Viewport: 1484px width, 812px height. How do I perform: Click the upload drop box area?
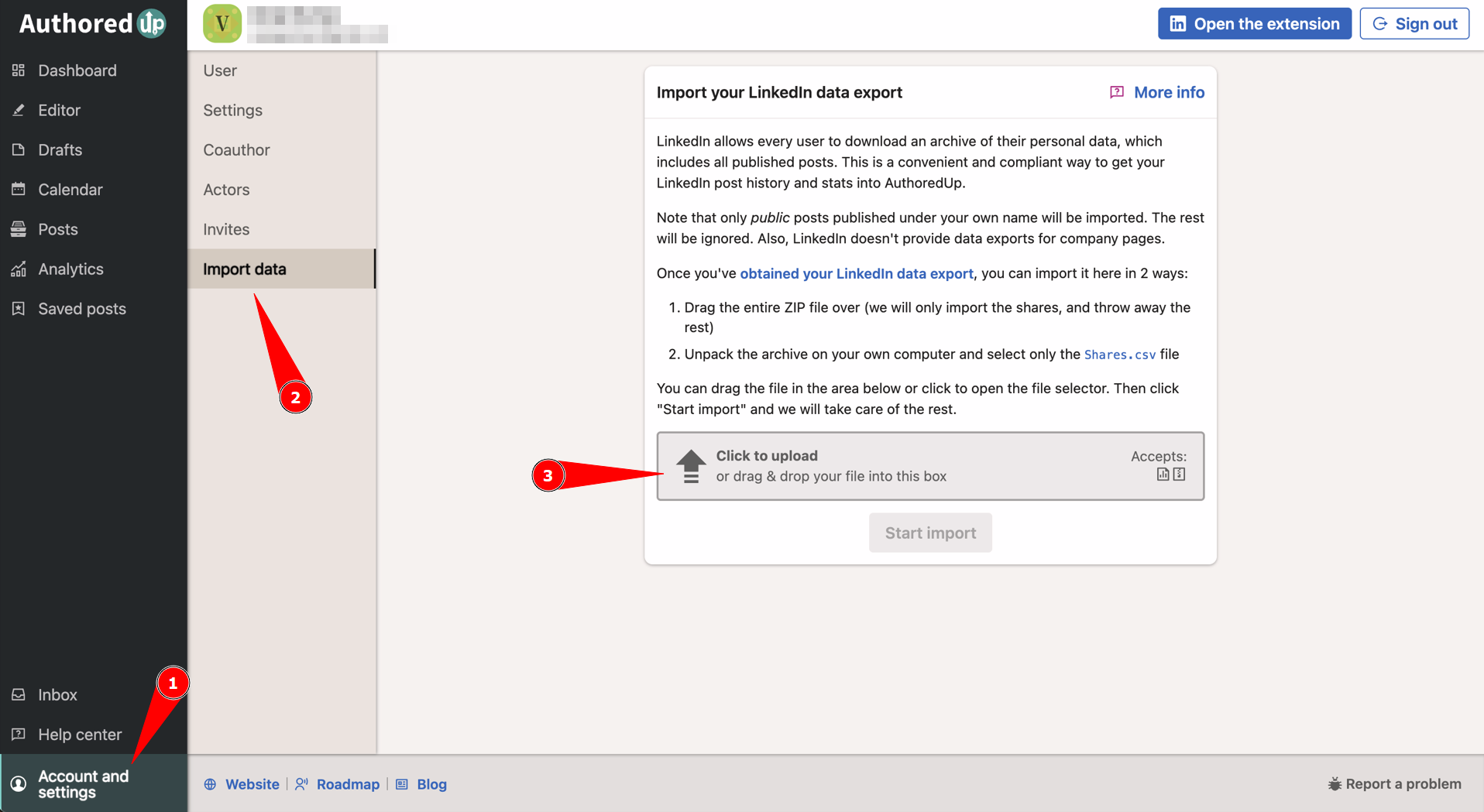pos(929,466)
